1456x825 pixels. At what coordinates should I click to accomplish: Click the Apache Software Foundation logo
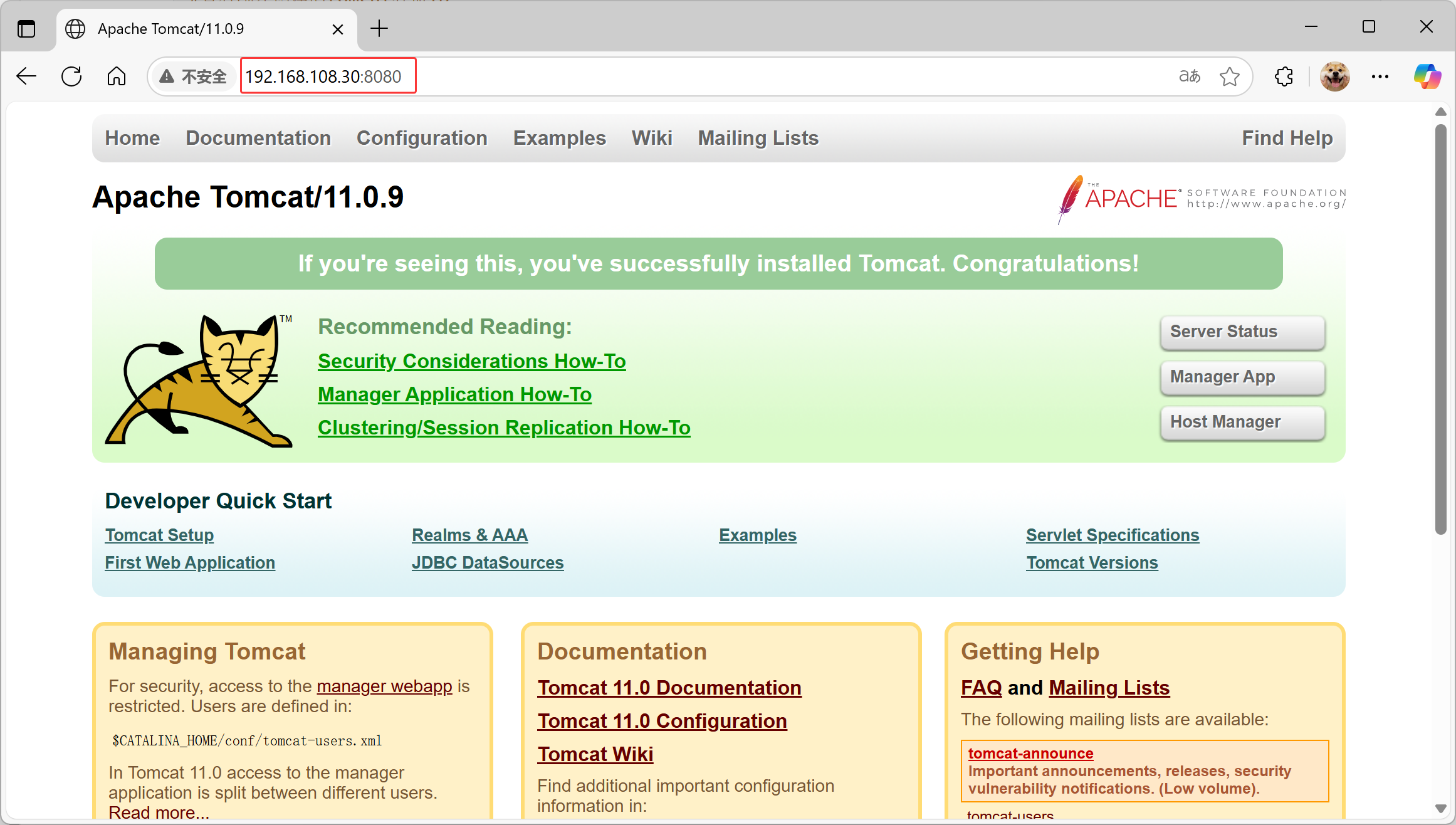(1201, 199)
